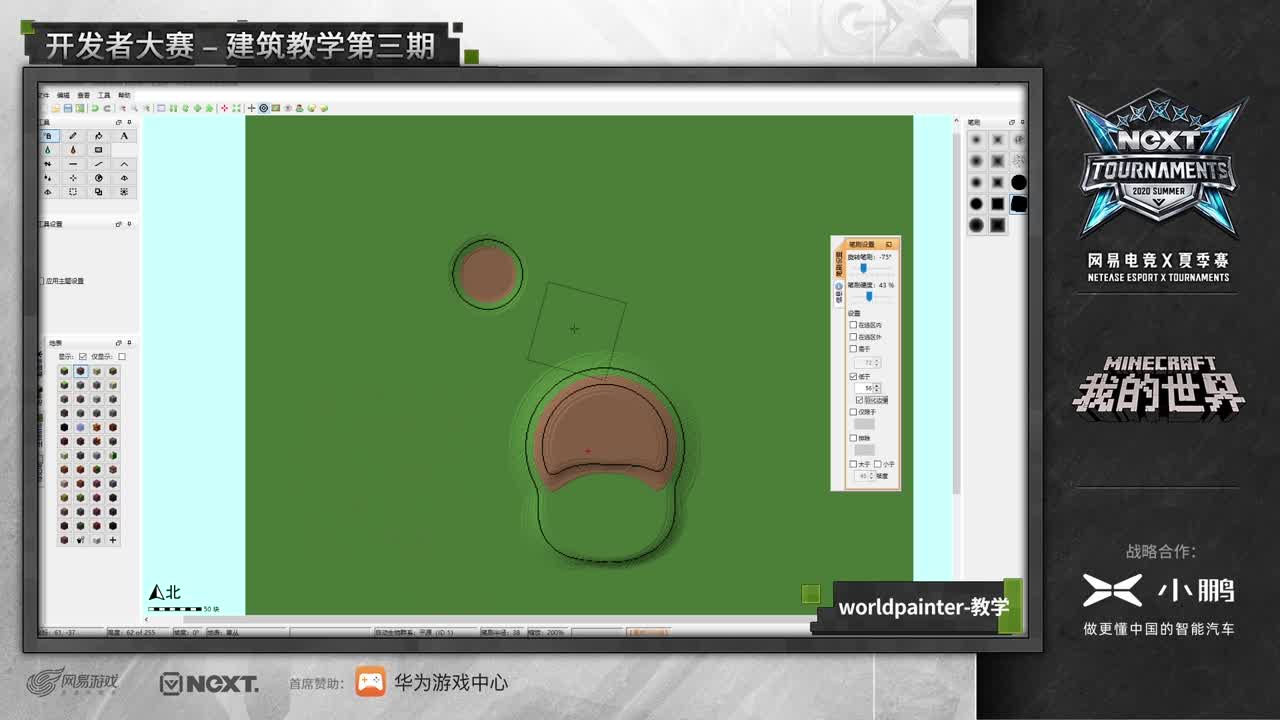The image size is (1280, 720).
Task: Click the up stepper beside the 低于 value
Action: [876, 384]
